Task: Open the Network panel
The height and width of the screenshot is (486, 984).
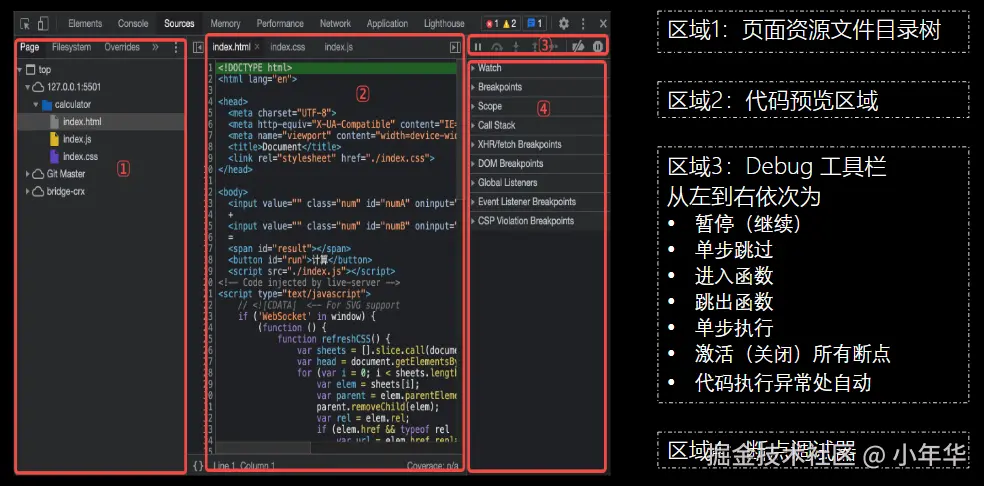Action: pos(335,24)
